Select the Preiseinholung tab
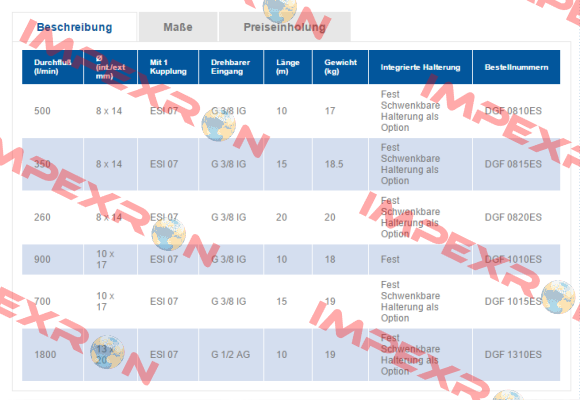580x400 pixels. click(x=284, y=27)
